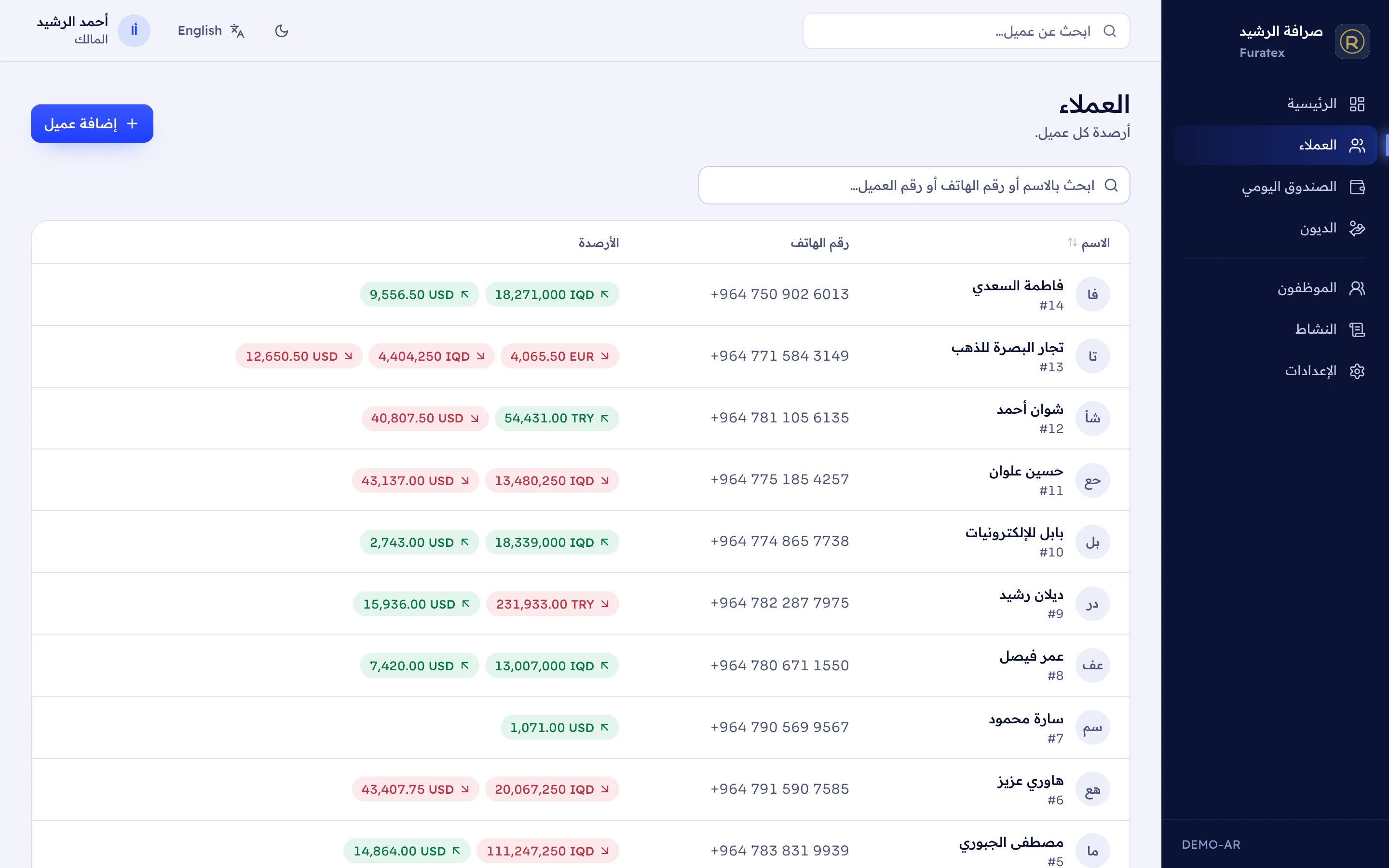1389x868 pixels.
Task: Focus the name, phone or customer number search box
Action: 914,186
